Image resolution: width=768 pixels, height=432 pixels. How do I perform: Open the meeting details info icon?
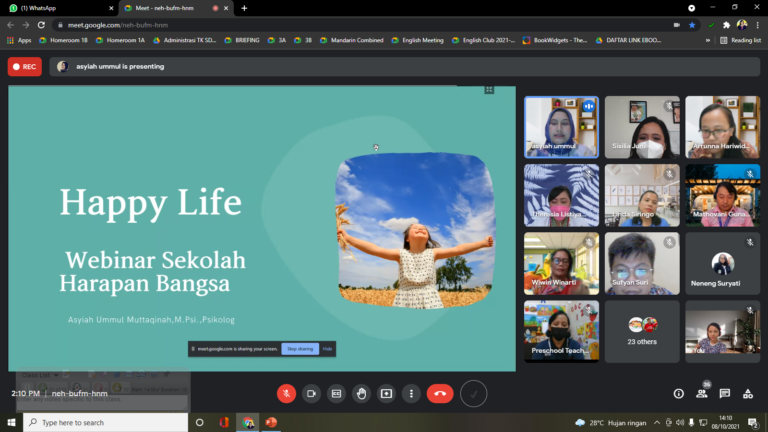tap(679, 394)
